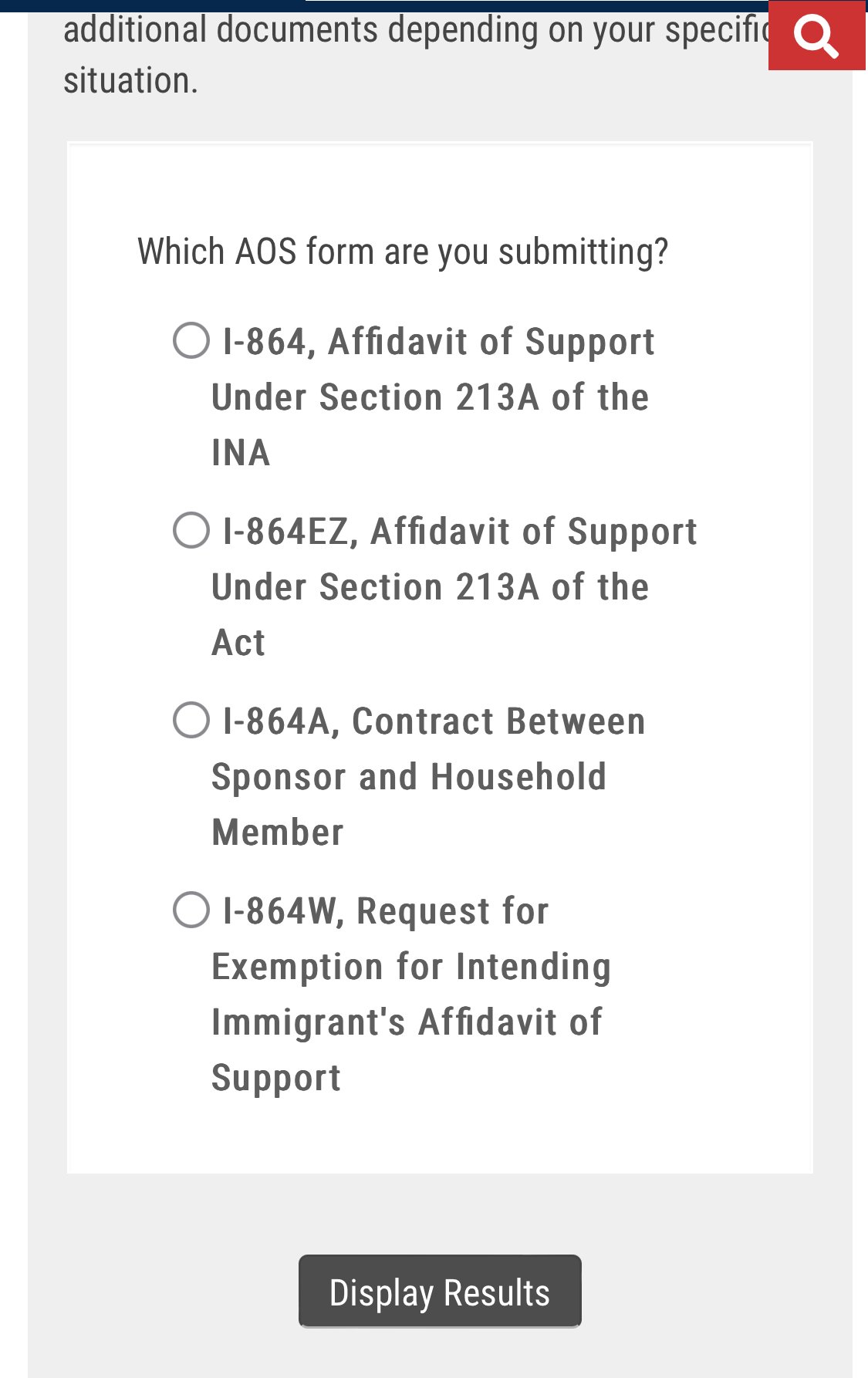The height and width of the screenshot is (1378, 868).
Task: Open the red search magnifier icon
Action: coord(816,36)
